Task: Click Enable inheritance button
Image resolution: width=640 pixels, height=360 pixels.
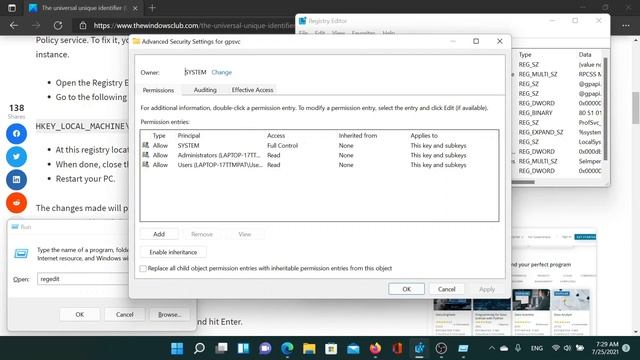Action: point(173,252)
